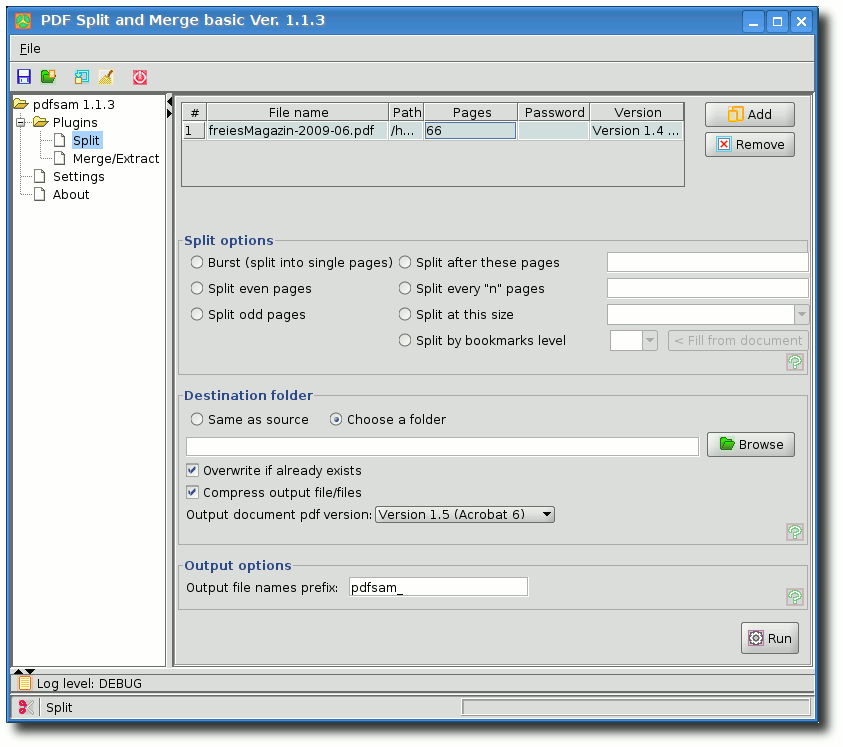Viewport: 843px width, 747px height.
Task: Click the log panel notepad icon
Action: [x=25, y=683]
